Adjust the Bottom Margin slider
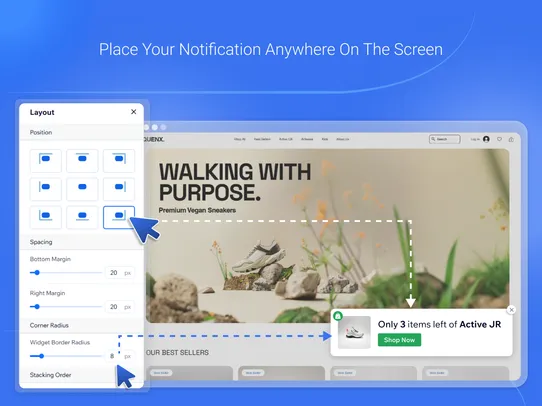 [x=66, y=273]
